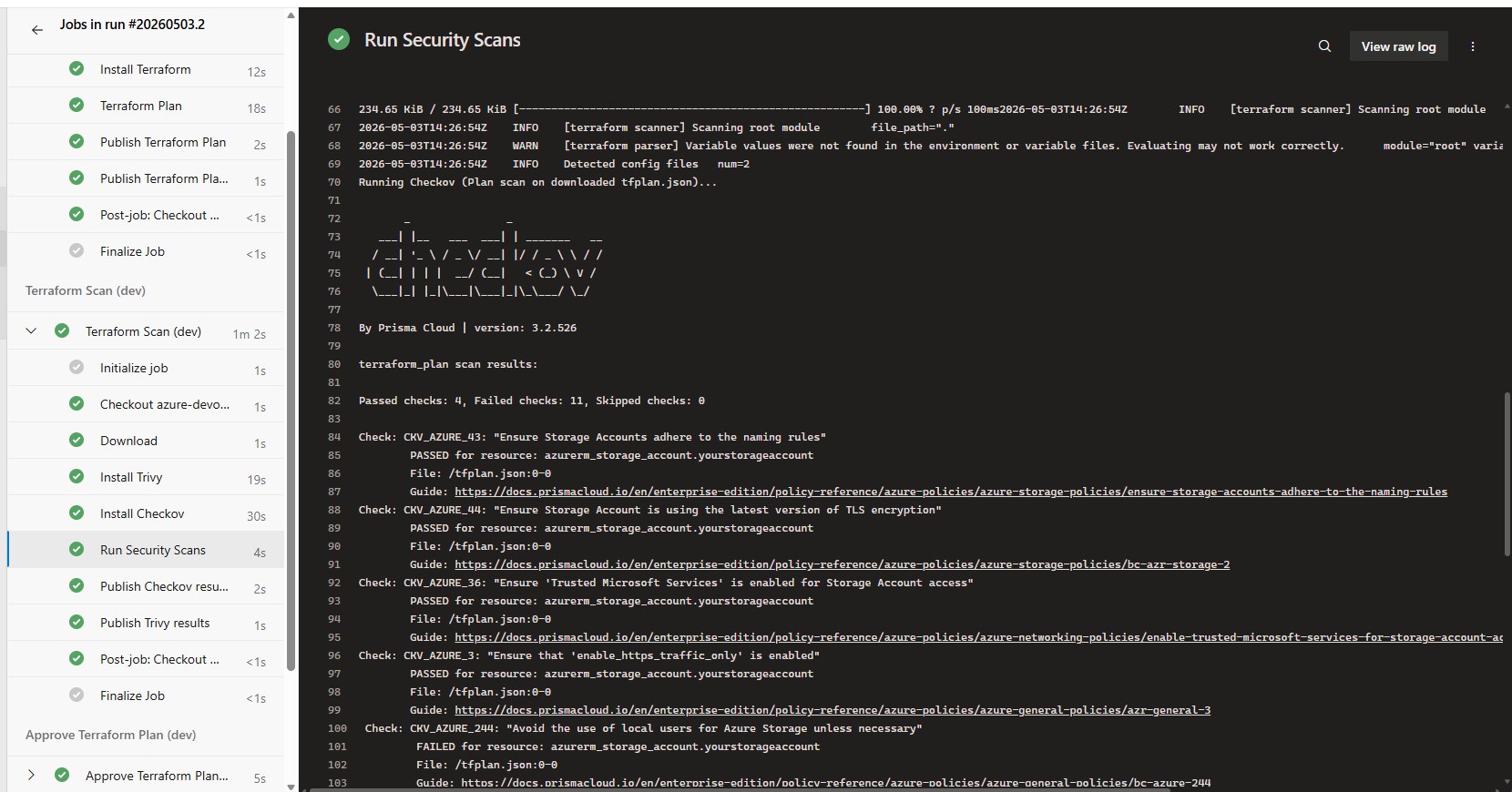Click the "Running Checkov" log line
Screen dimensions: 1512x792
tap(538, 182)
